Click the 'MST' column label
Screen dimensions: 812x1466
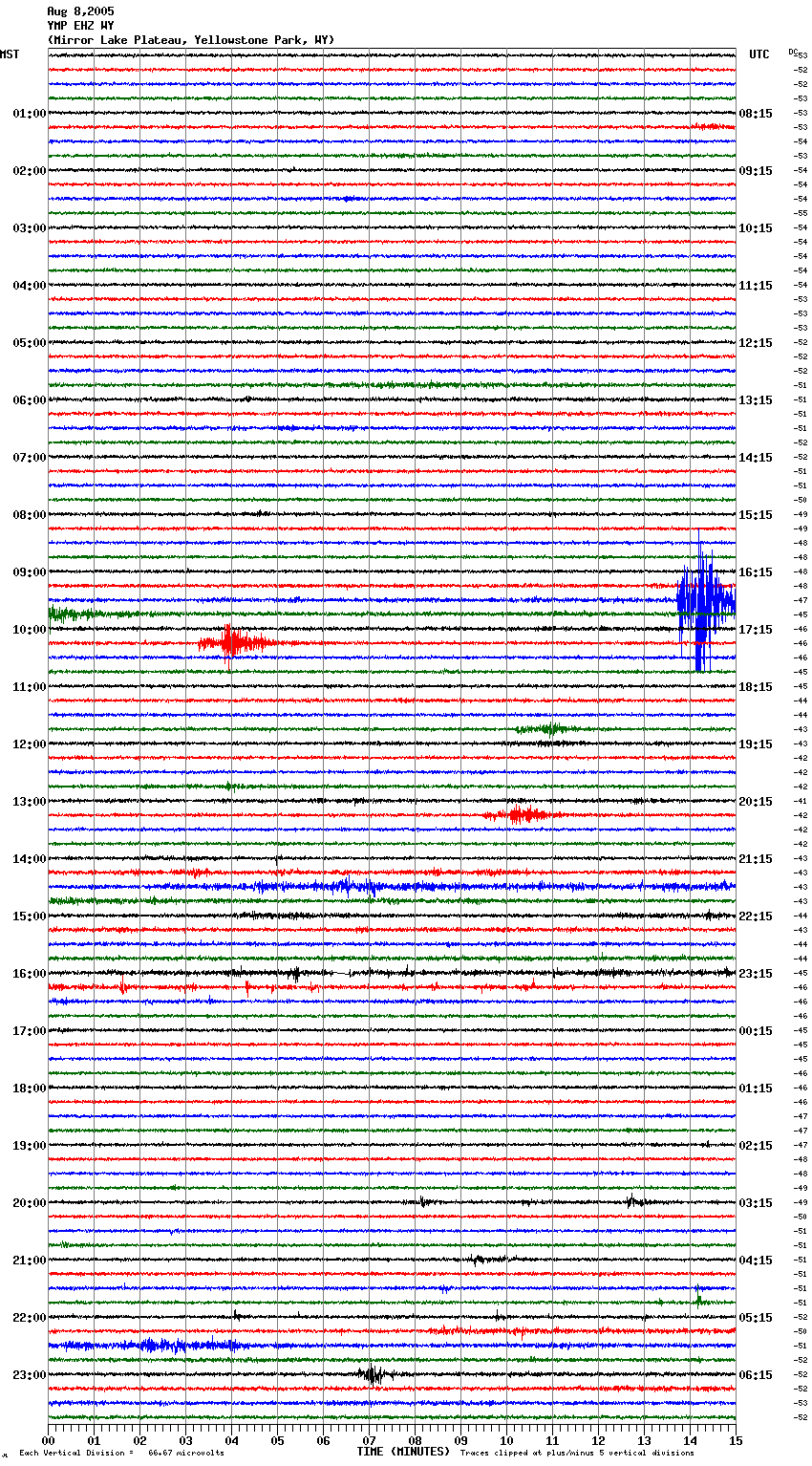[10, 54]
